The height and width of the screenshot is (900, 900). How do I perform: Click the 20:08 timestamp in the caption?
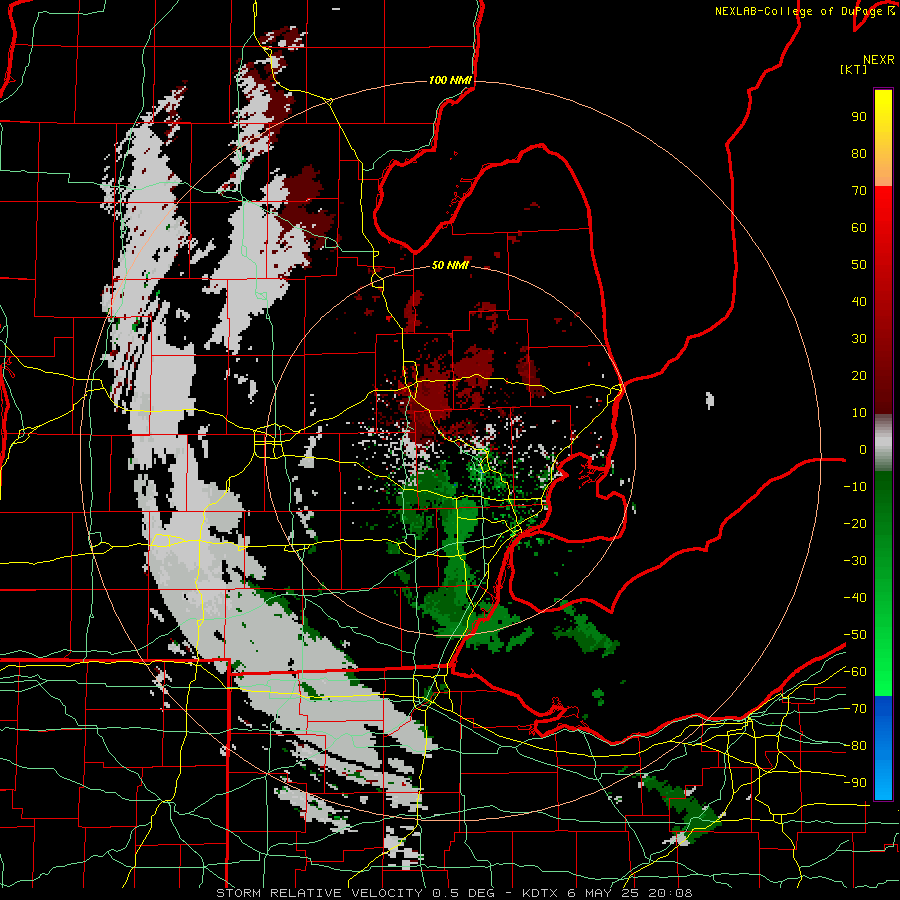(x=669, y=893)
